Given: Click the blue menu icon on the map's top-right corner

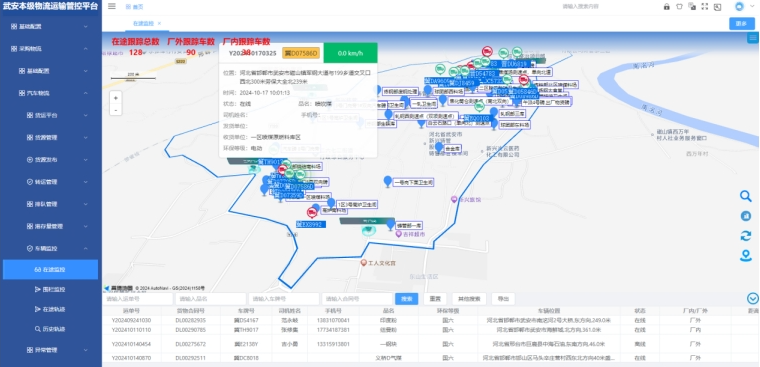Looking at the screenshot, I should [753, 38].
